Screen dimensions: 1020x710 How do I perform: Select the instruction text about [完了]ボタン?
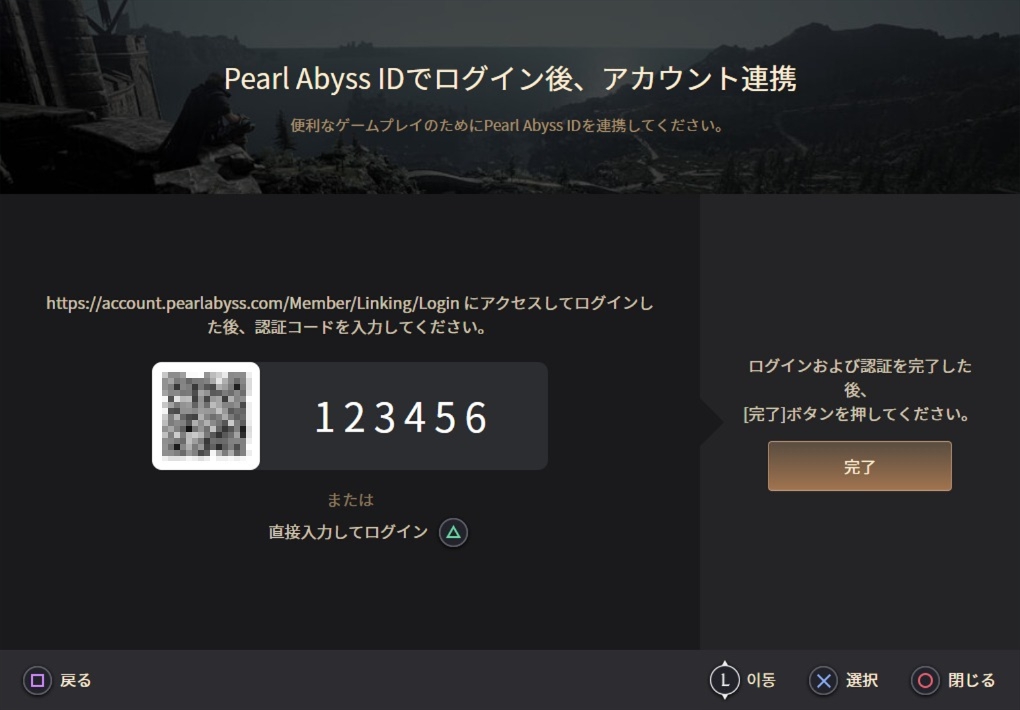[858, 390]
